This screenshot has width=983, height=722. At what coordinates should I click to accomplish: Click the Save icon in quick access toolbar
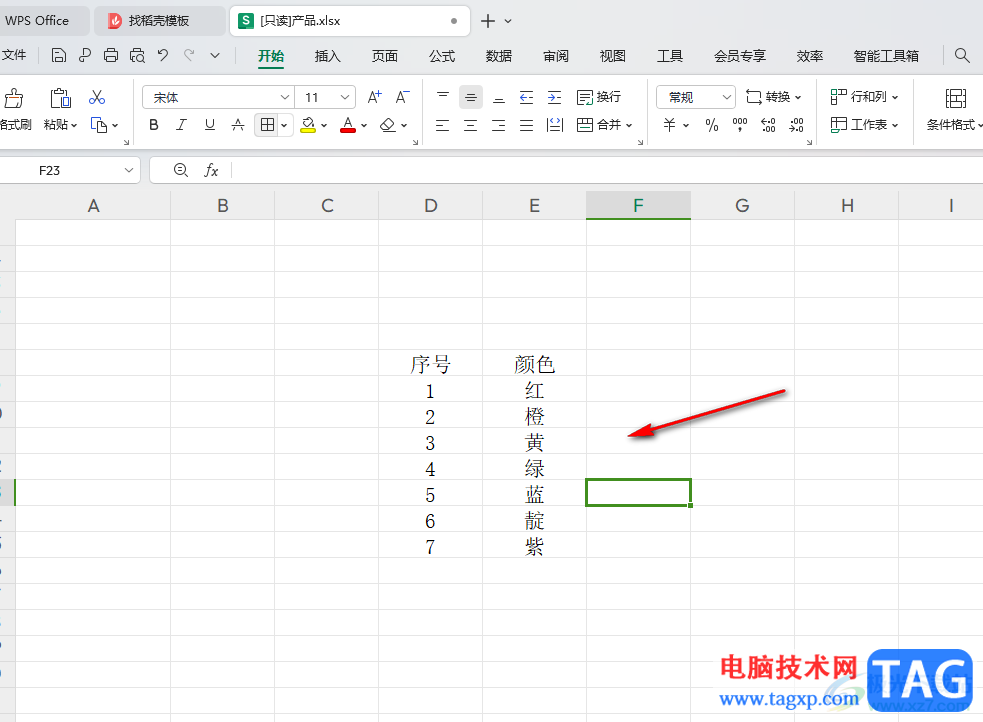(58, 56)
